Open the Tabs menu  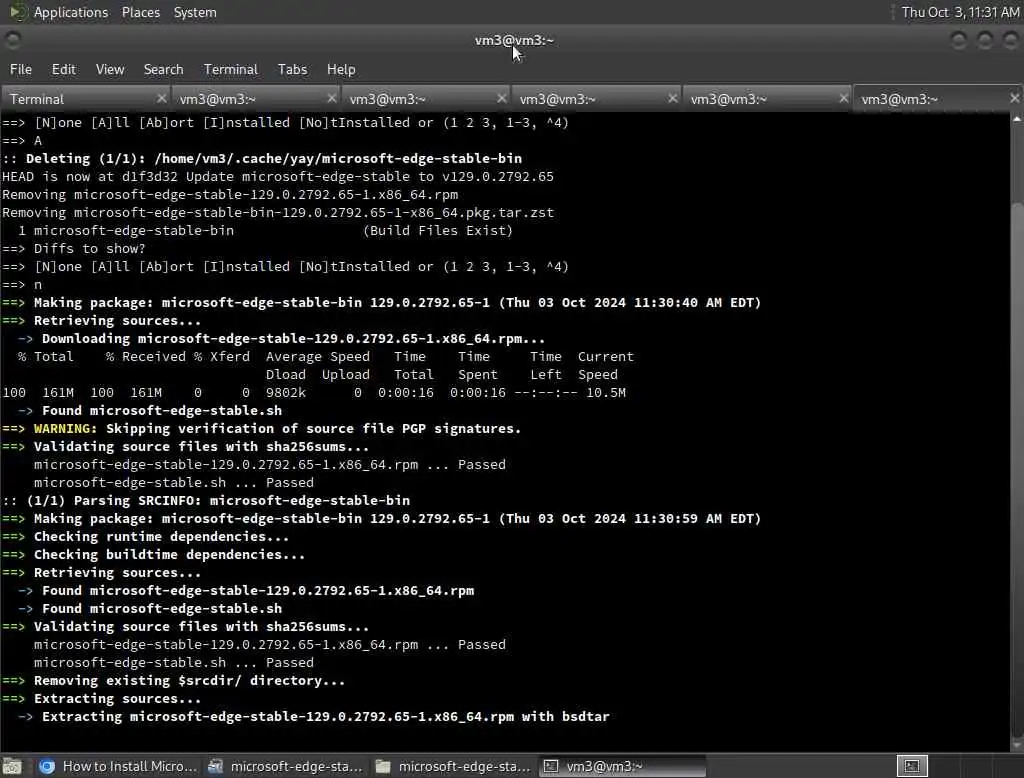[292, 69]
